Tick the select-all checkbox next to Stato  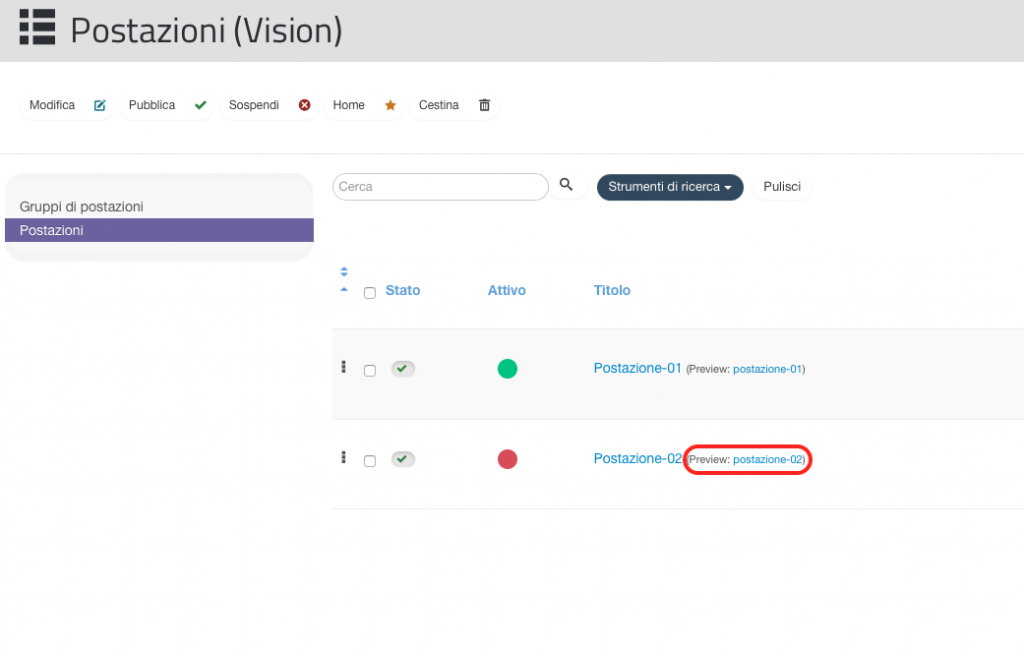370,293
